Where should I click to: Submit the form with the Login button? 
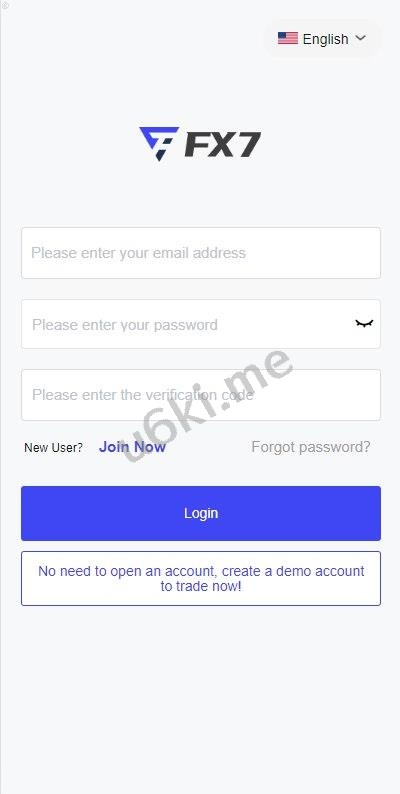[201, 513]
